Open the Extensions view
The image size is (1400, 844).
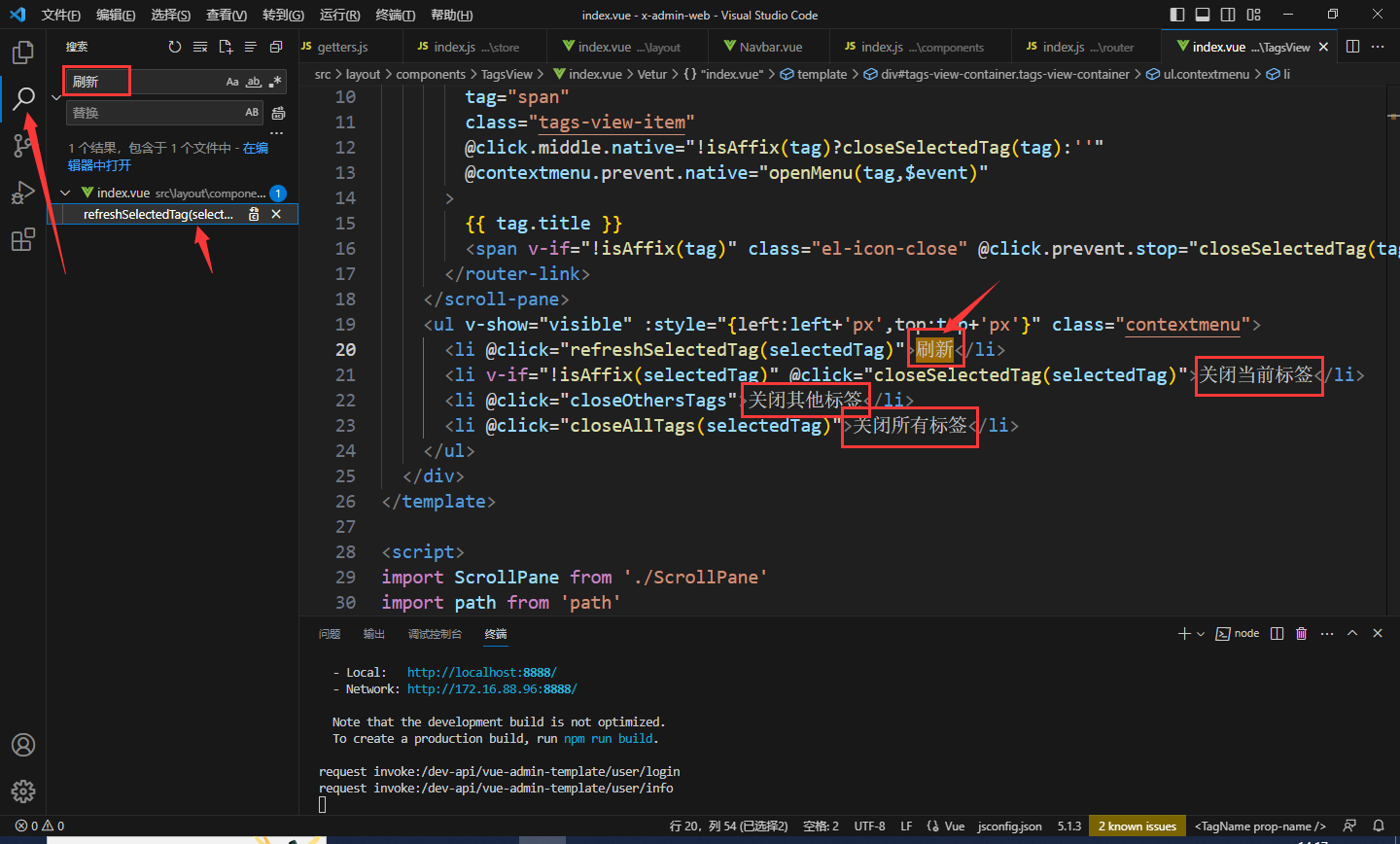click(x=23, y=240)
